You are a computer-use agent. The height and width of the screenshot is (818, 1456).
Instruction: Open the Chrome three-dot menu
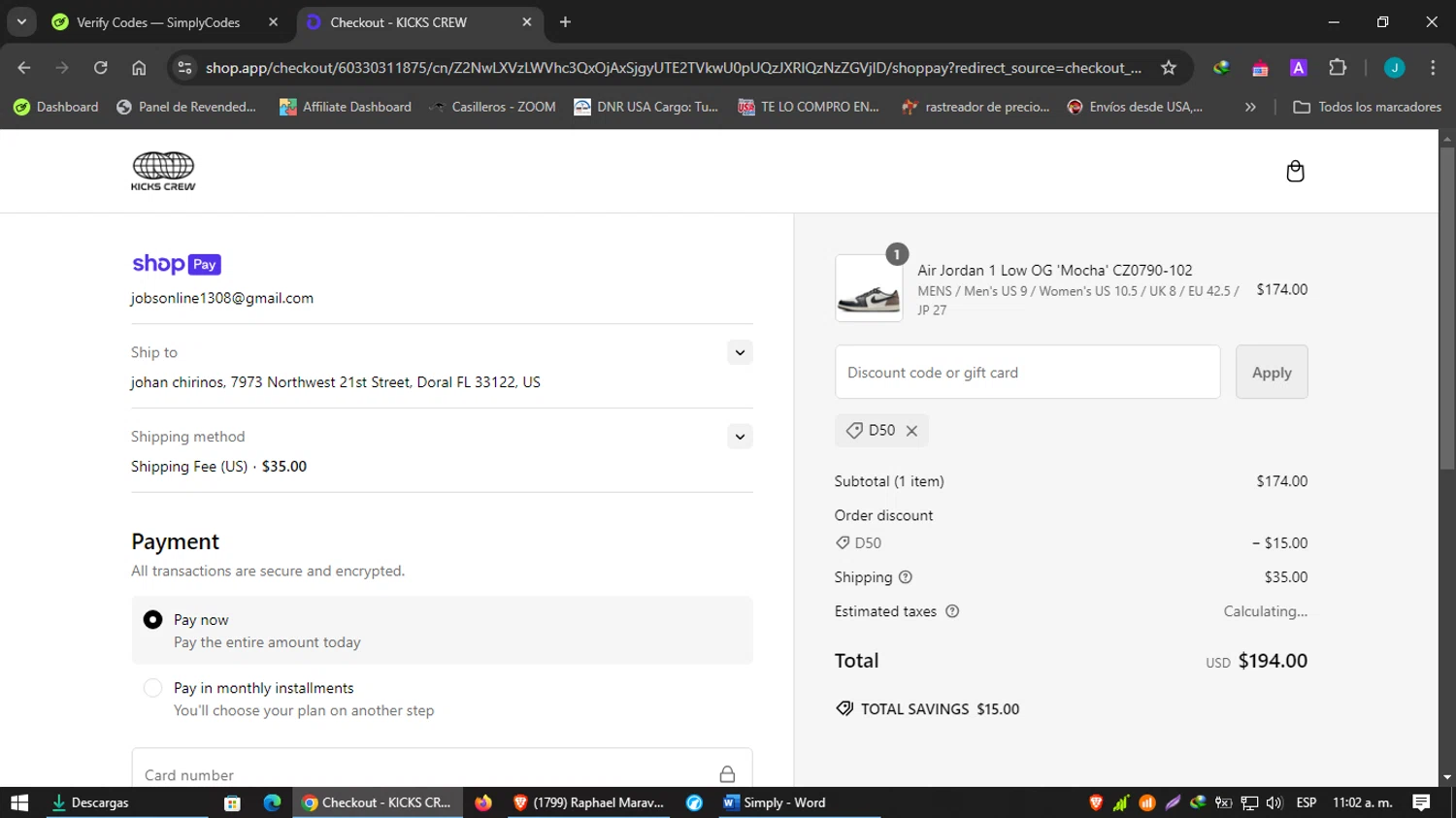[1433, 68]
